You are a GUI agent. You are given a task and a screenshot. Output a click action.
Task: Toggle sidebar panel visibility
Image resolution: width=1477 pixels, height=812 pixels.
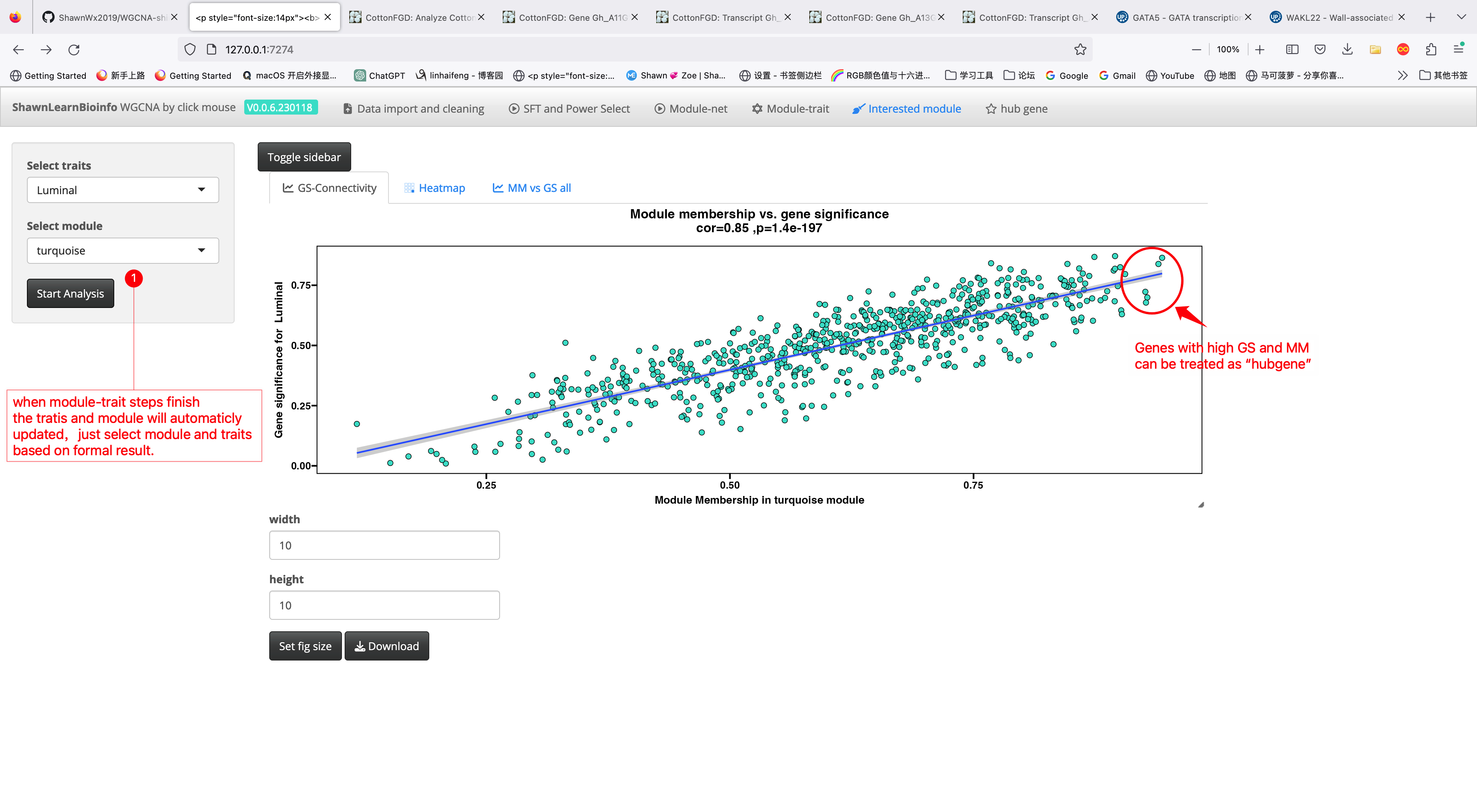click(304, 157)
